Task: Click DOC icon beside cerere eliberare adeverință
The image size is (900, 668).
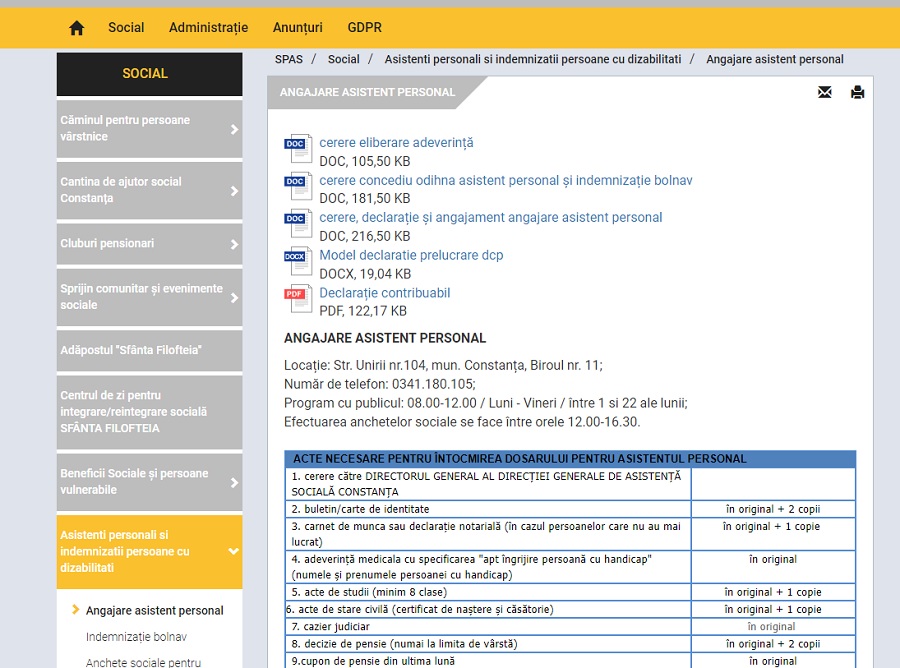Action: tap(297, 150)
